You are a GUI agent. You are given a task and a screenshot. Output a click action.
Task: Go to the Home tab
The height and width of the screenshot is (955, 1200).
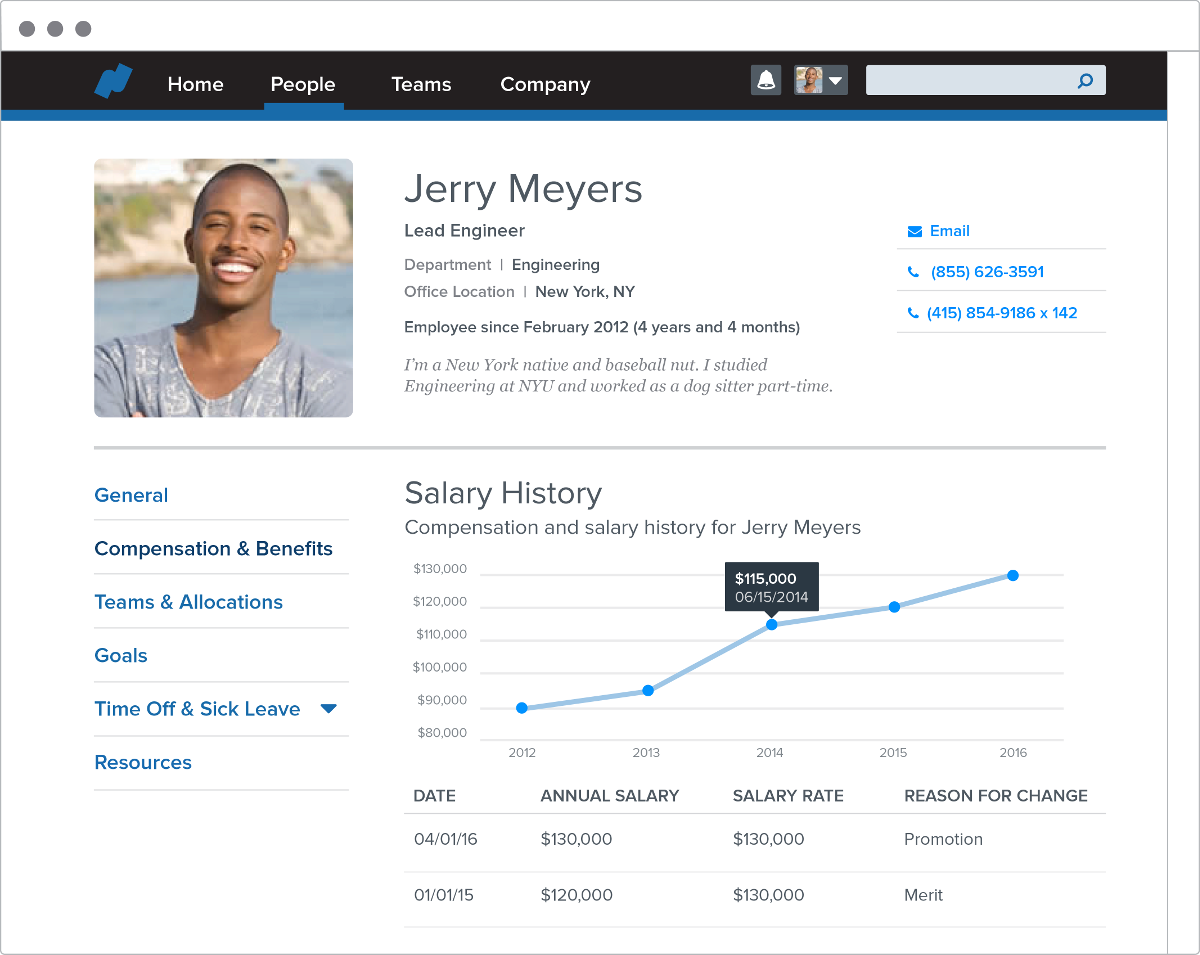click(195, 85)
